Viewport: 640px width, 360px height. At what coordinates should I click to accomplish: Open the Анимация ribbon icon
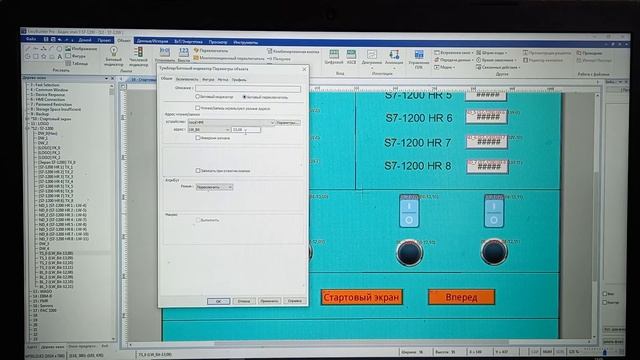(394, 57)
